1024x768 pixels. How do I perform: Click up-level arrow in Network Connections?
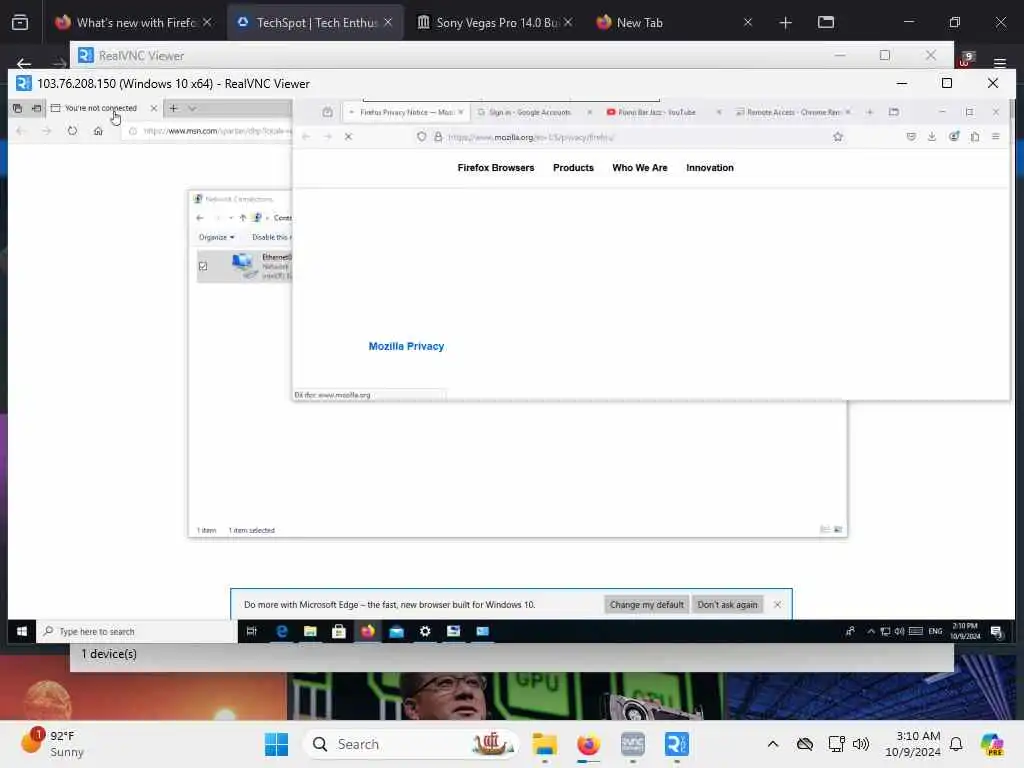click(242, 217)
